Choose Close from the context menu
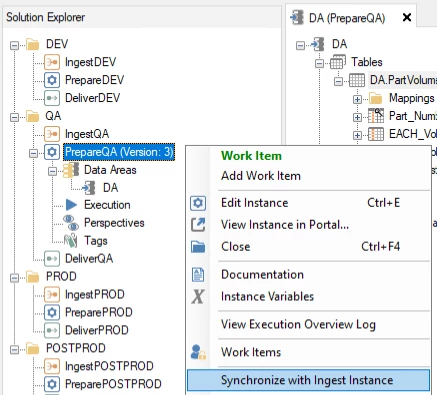Screen dimensions: 437x395 (x=308, y=247)
